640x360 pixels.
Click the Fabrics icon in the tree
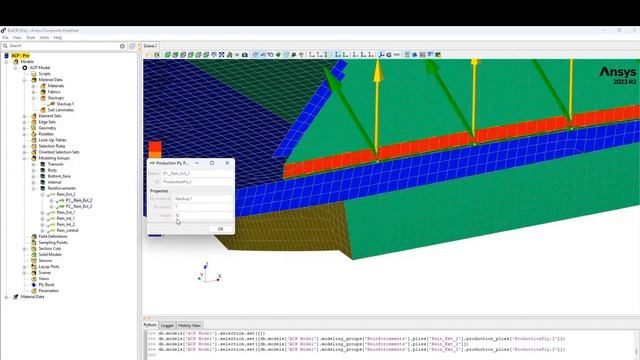pyautogui.click(x=43, y=92)
